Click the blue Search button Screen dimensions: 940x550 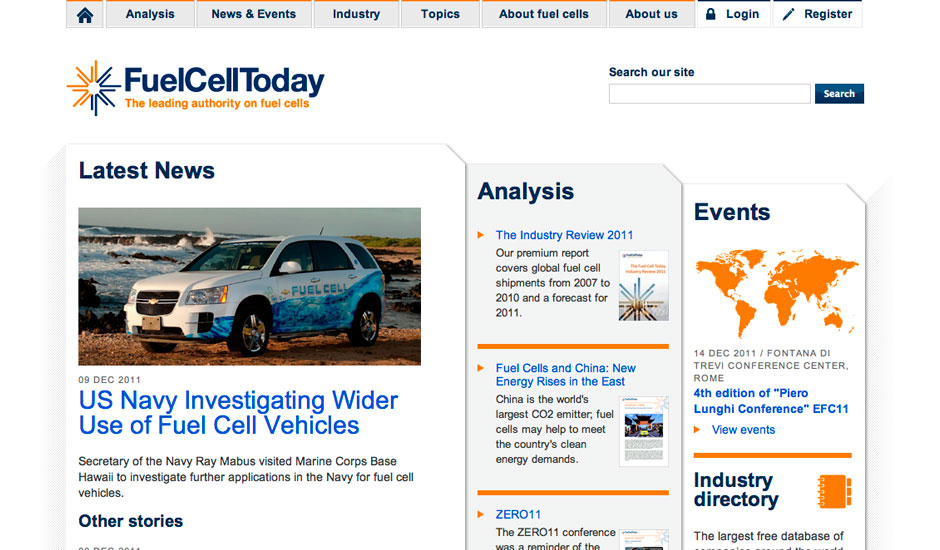[x=839, y=94]
